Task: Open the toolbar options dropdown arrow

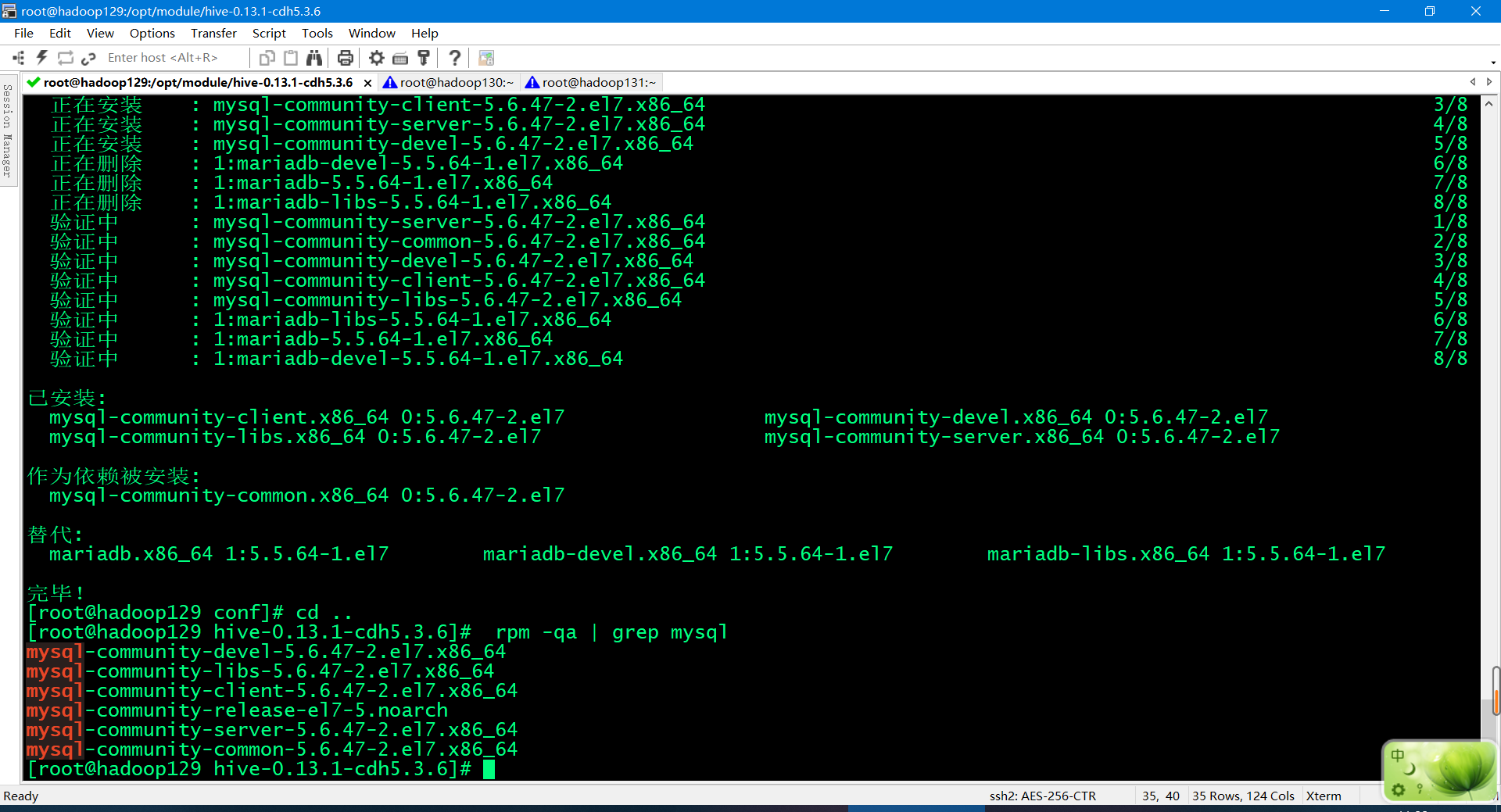Action: tap(1493, 63)
